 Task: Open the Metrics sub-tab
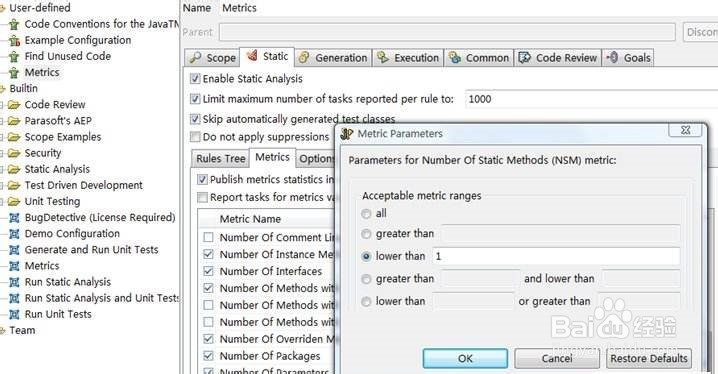[272, 157]
